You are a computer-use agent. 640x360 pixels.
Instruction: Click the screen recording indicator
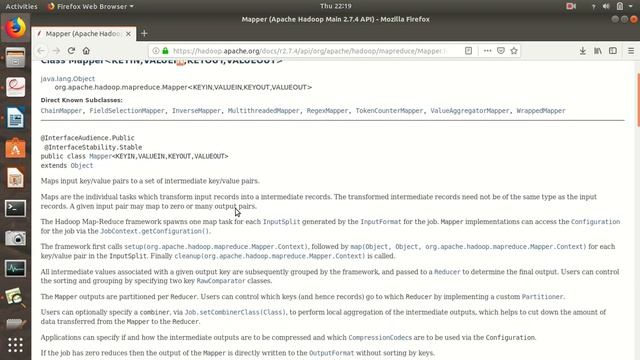point(571,6)
